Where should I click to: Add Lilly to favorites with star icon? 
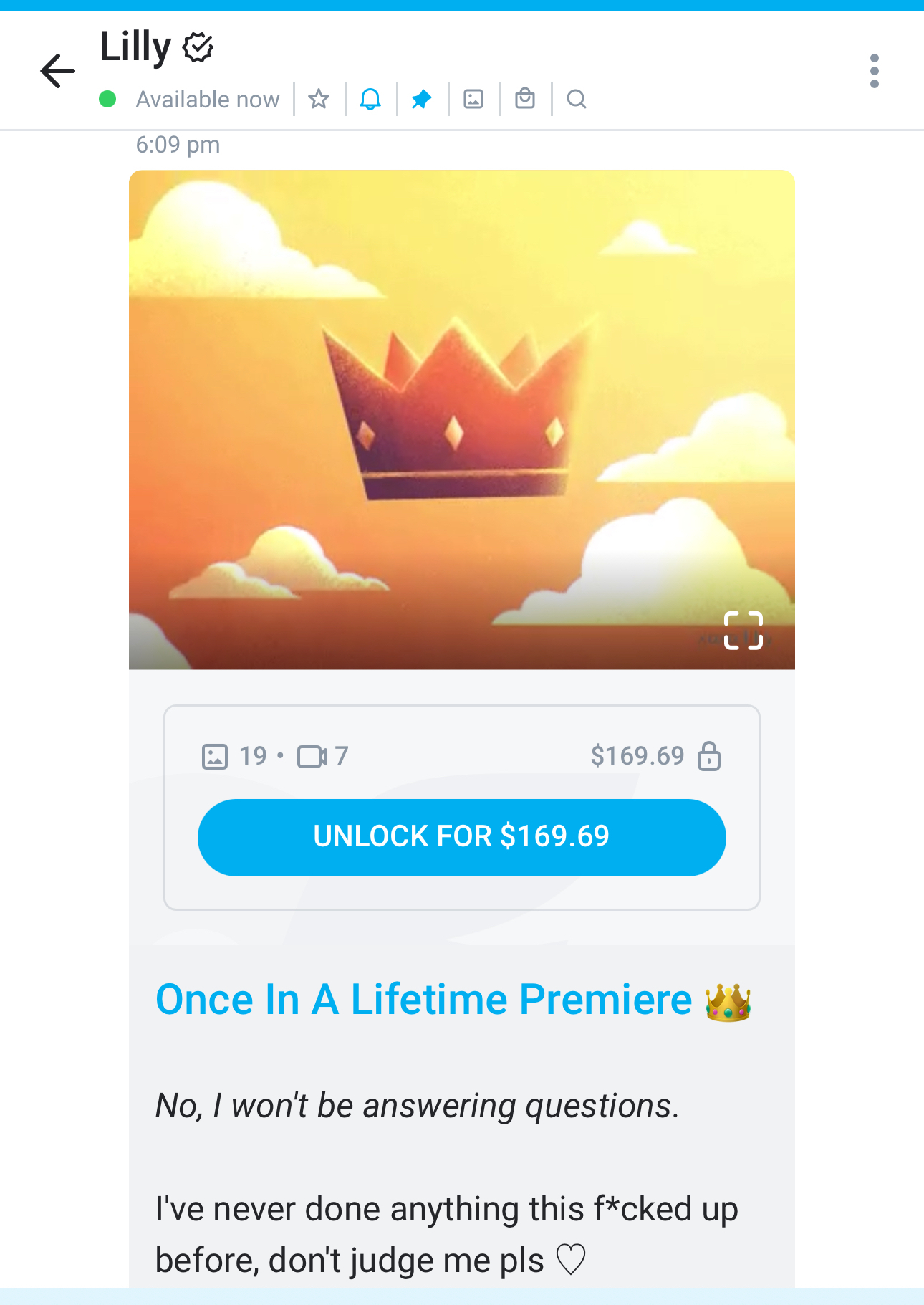pyautogui.click(x=319, y=99)
